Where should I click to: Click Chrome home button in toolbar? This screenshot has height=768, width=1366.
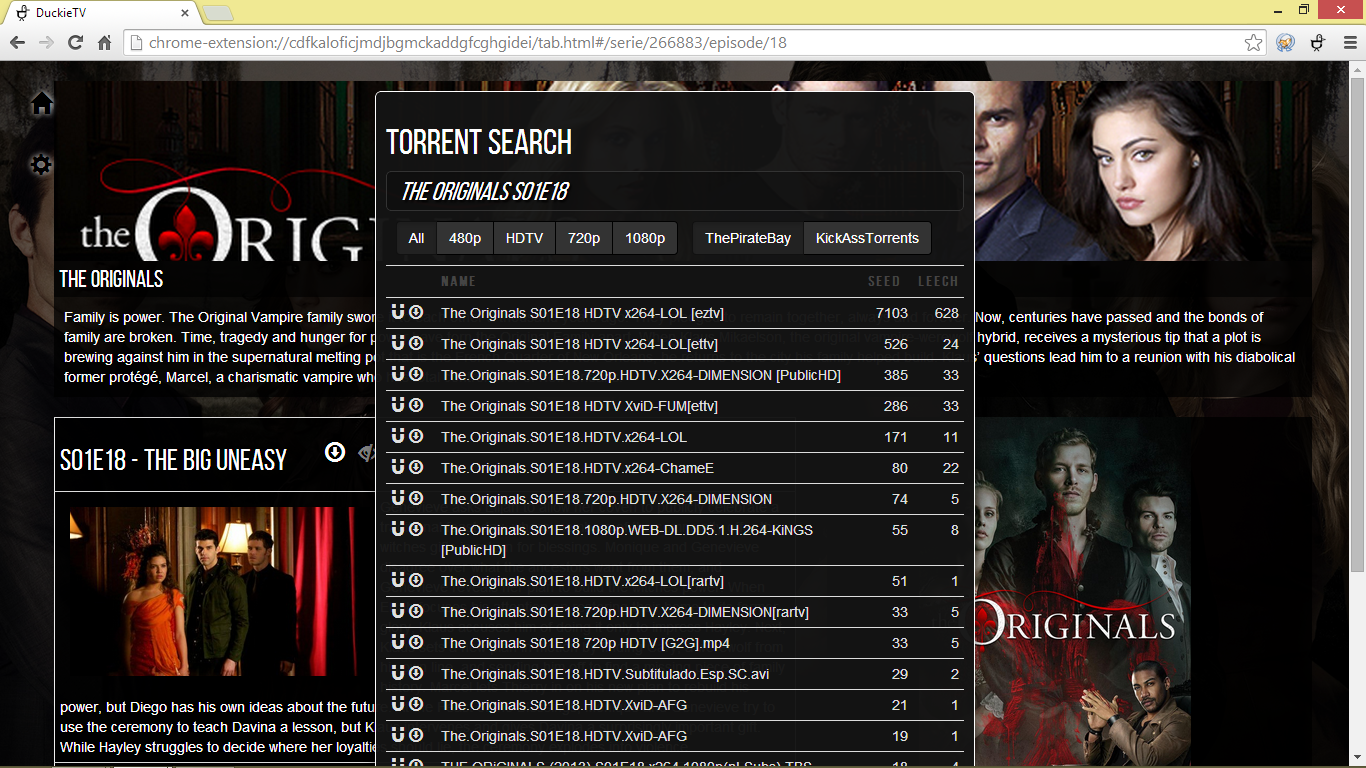coord(104,43)
